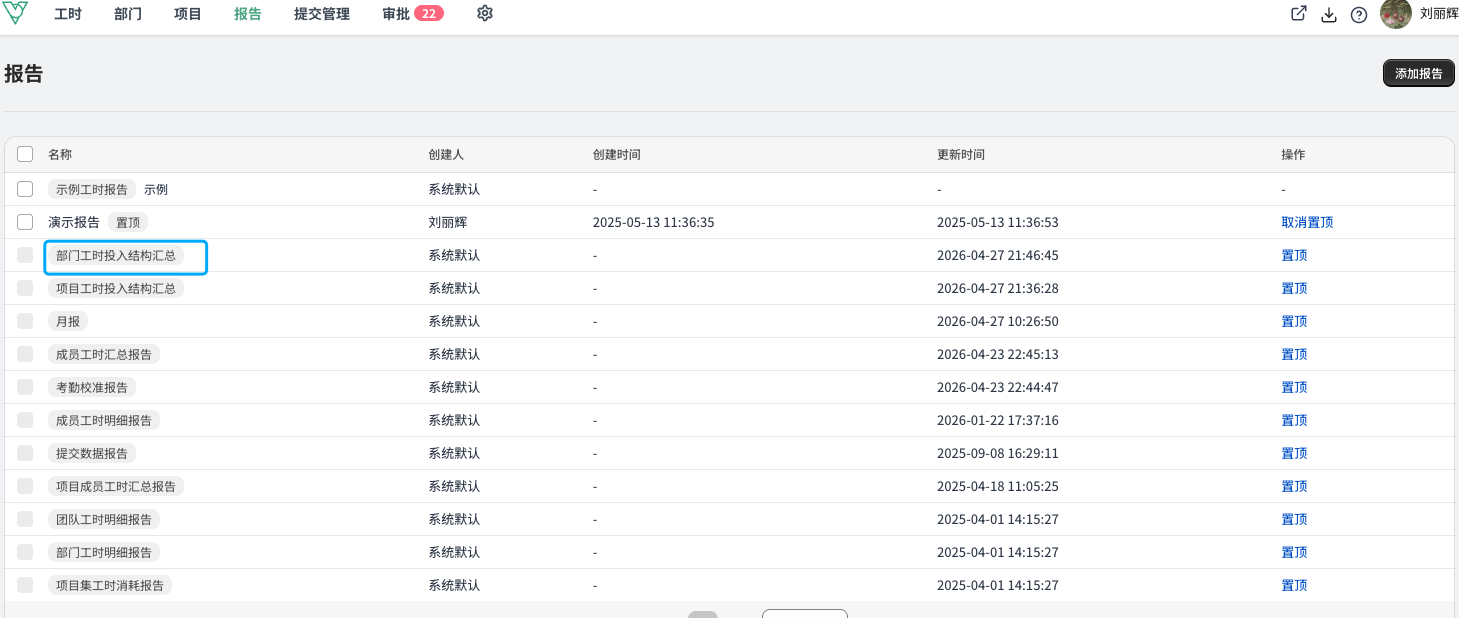
Task: Click 取消置顶 for 演示报告
Action: [1307, 222]
